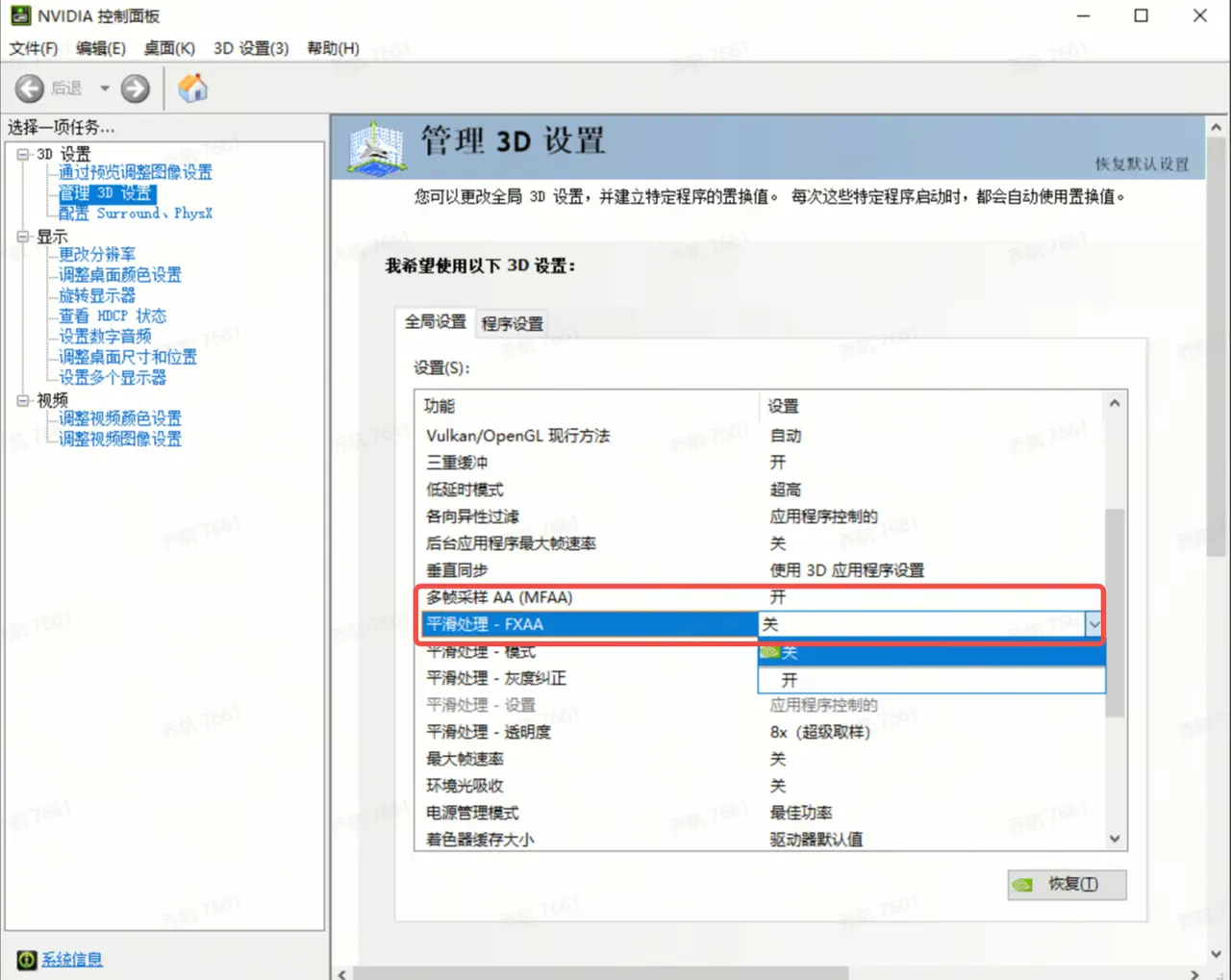
Task: Open 通过预览调整图像设置 link
Action: (136, 172)
